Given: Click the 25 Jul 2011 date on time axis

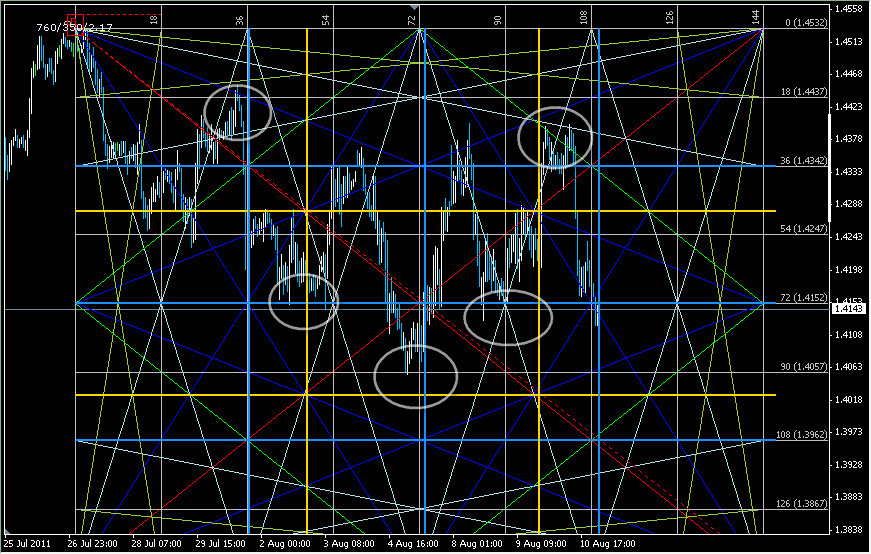Looking at the screenshot, I should coord(27,543).
